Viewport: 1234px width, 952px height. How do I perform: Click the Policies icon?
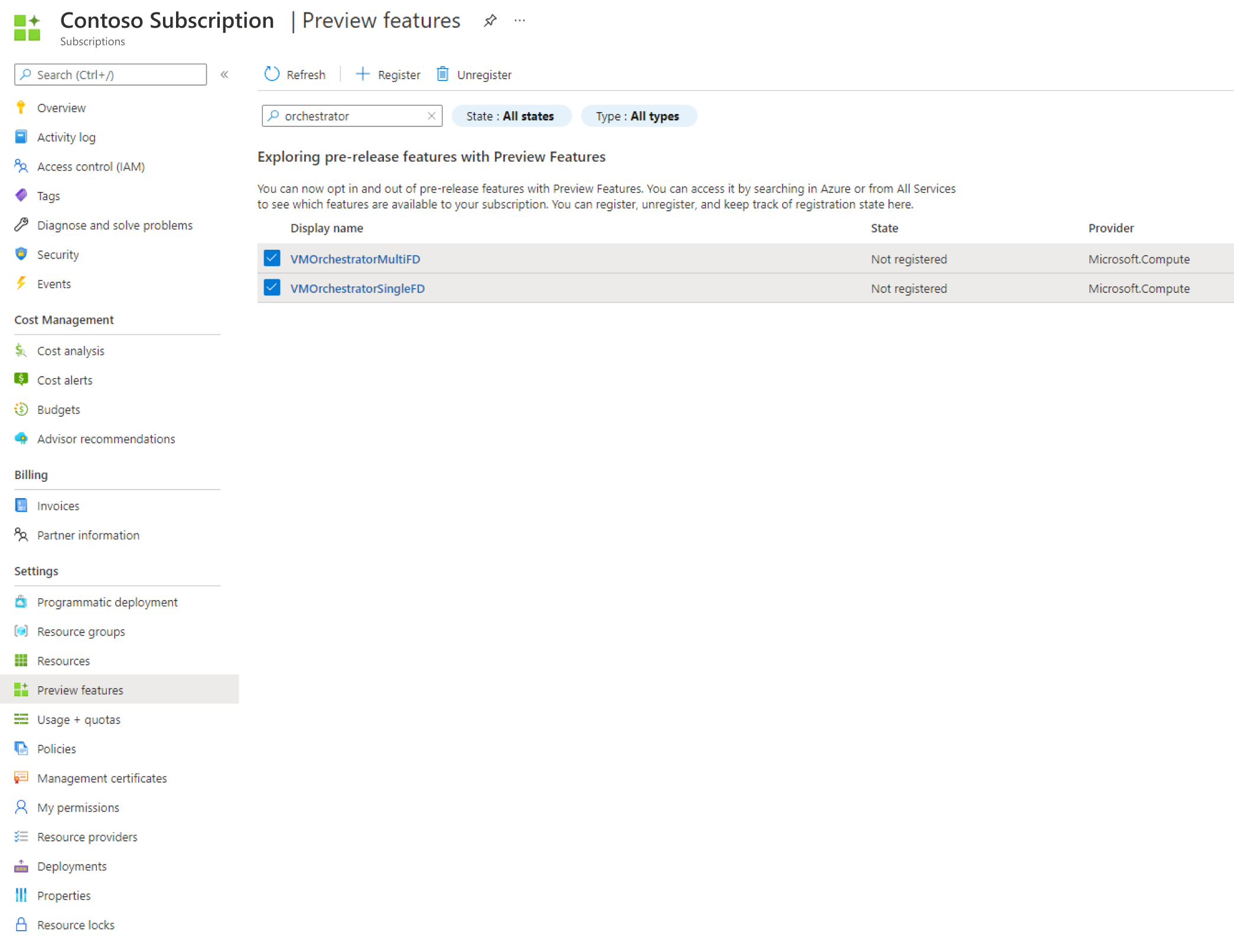21,748
